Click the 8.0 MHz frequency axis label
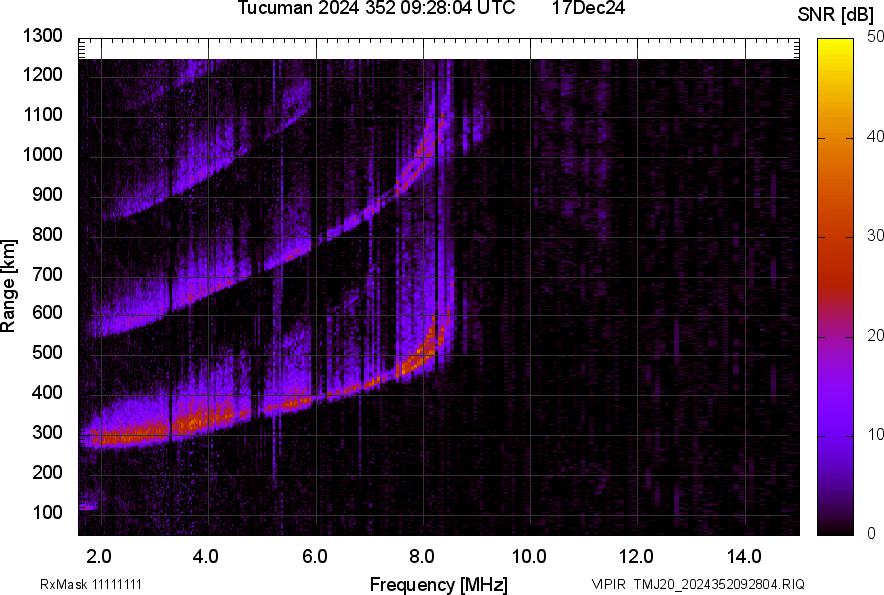Viewport: 884px width, 595px height. click(421, 557)
